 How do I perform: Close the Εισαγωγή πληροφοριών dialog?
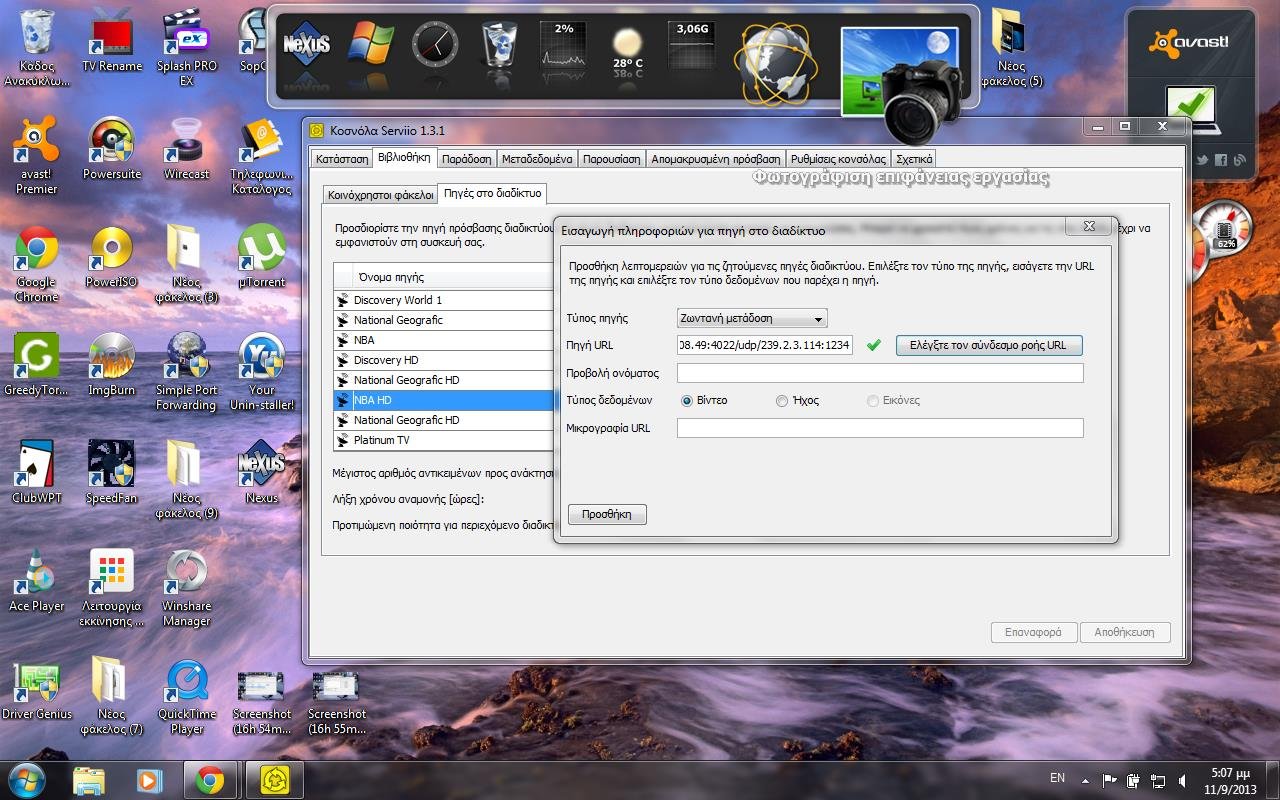1089,226
